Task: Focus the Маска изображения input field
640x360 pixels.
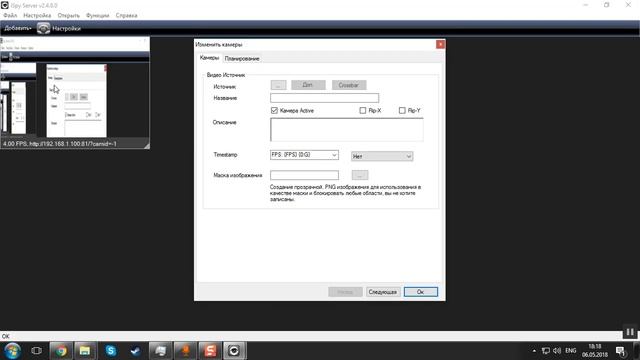Action: [304, 175]
